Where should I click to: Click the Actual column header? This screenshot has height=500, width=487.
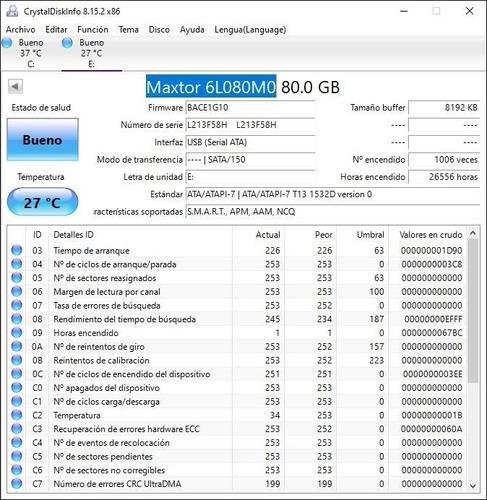point(258,235)
